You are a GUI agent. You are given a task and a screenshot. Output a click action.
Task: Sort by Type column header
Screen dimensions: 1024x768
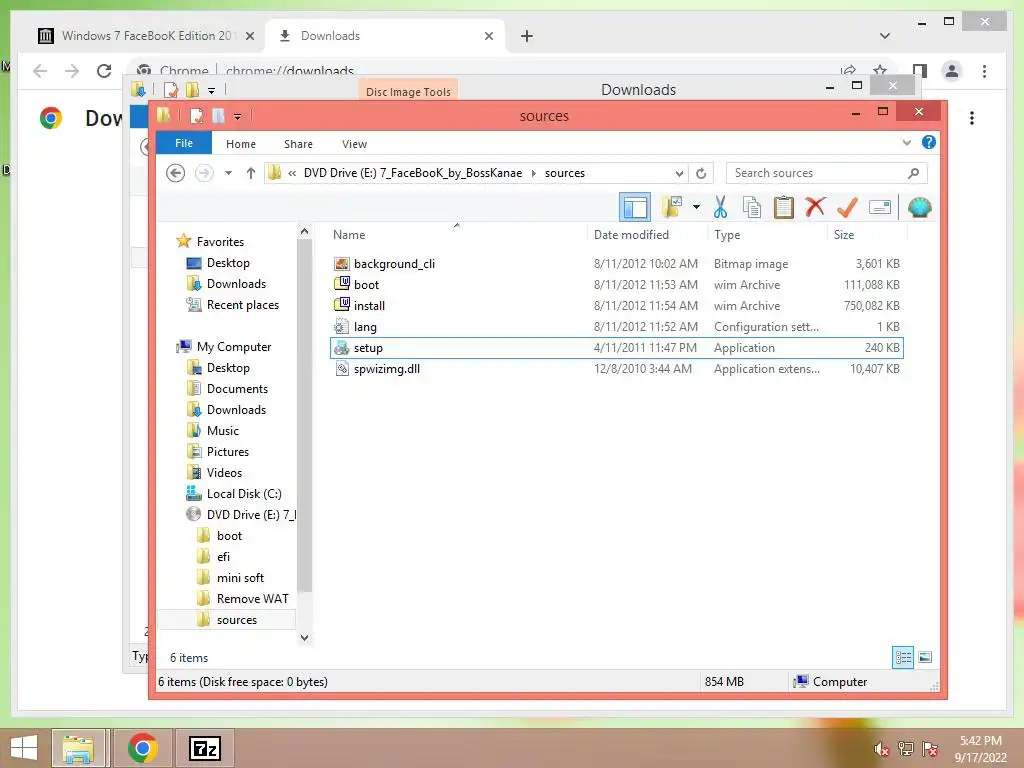tap(727, 234)
